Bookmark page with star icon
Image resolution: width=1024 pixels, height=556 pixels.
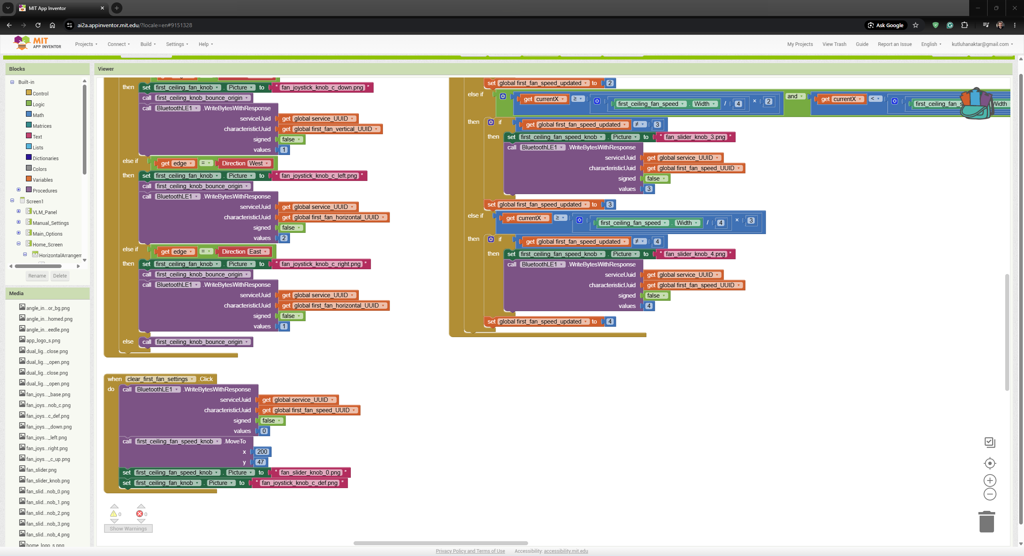[x=916, y=25]
